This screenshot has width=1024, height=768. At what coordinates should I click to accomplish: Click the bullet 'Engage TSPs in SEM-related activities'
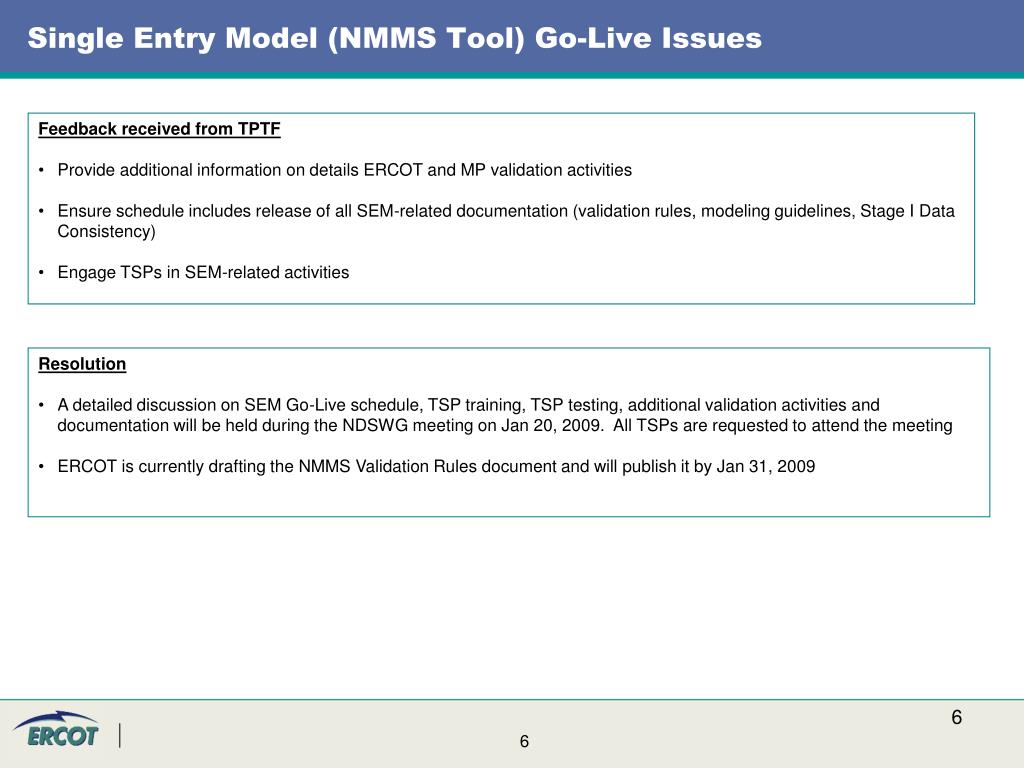coord(203,272)
